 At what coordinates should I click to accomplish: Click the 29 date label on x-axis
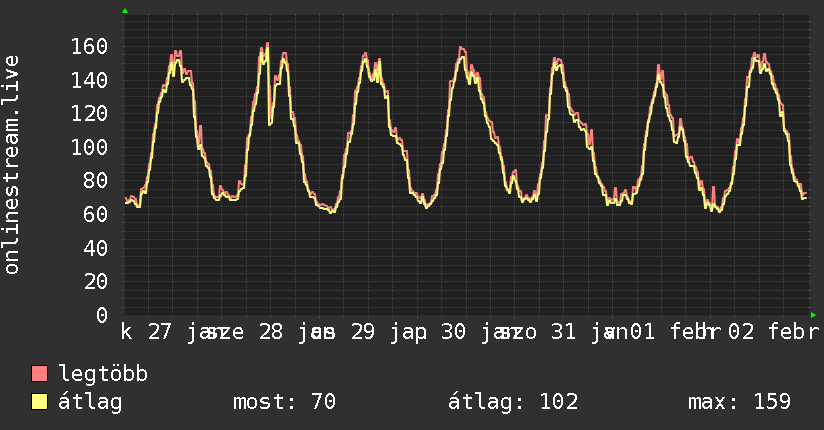(363, 332)
